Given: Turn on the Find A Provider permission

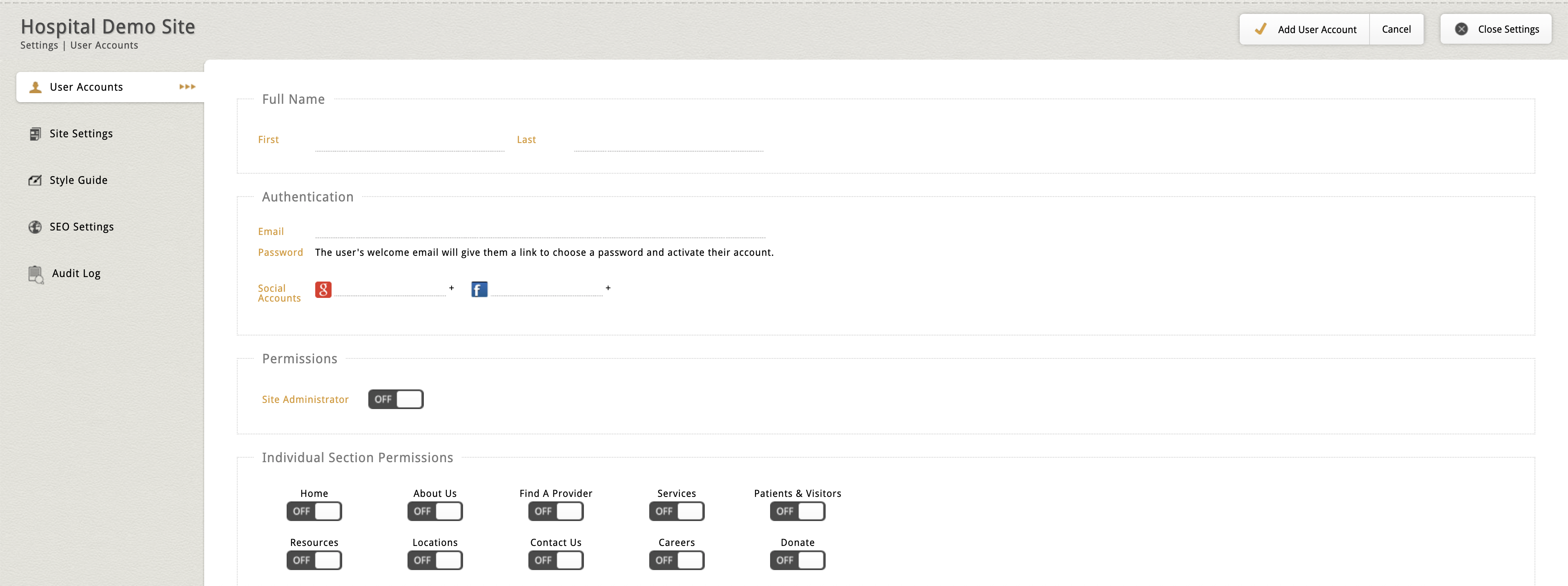Looking at the screenshot, I should click(555, 511).
